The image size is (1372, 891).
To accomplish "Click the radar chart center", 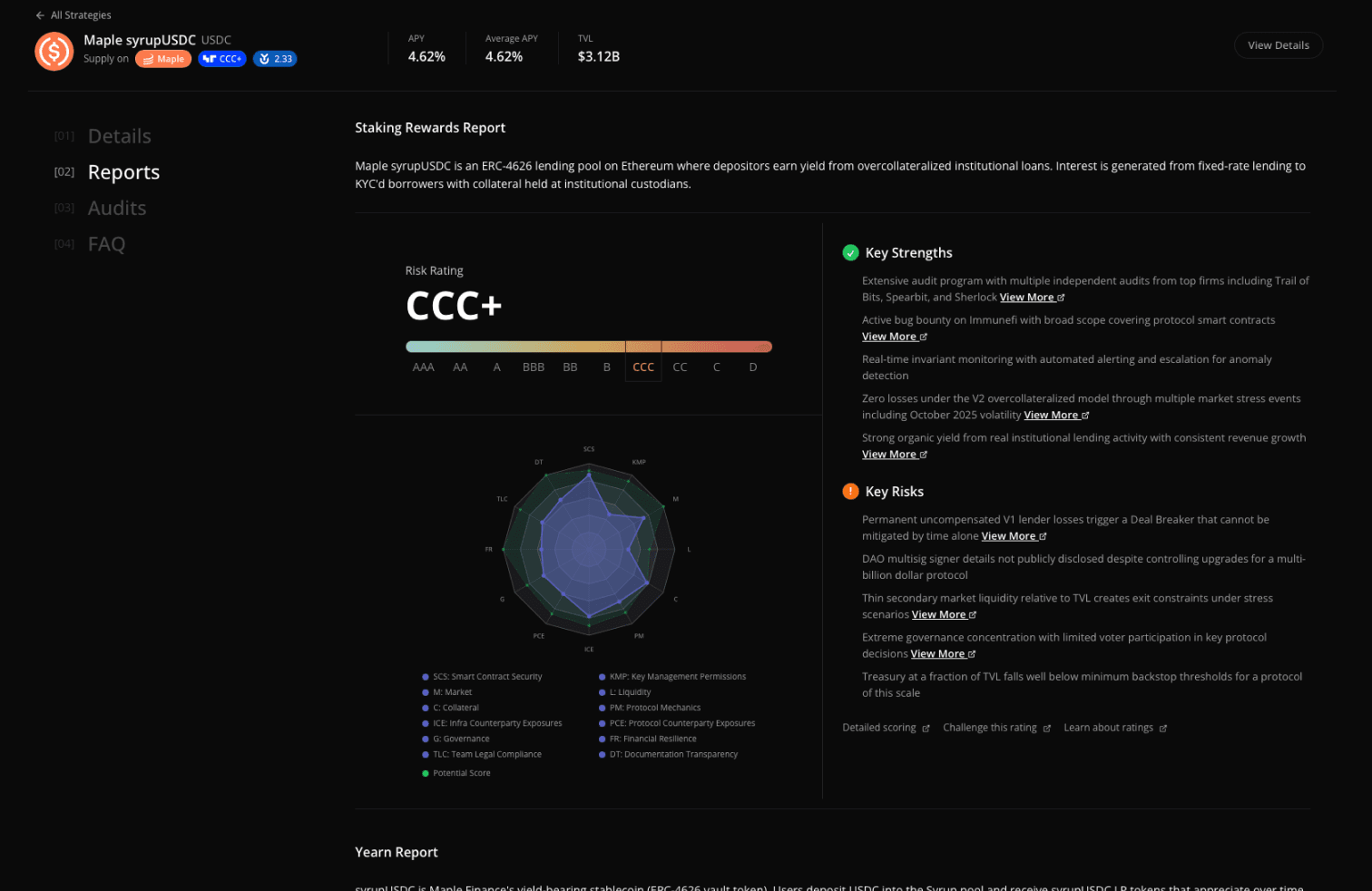I will coord(589,548).
